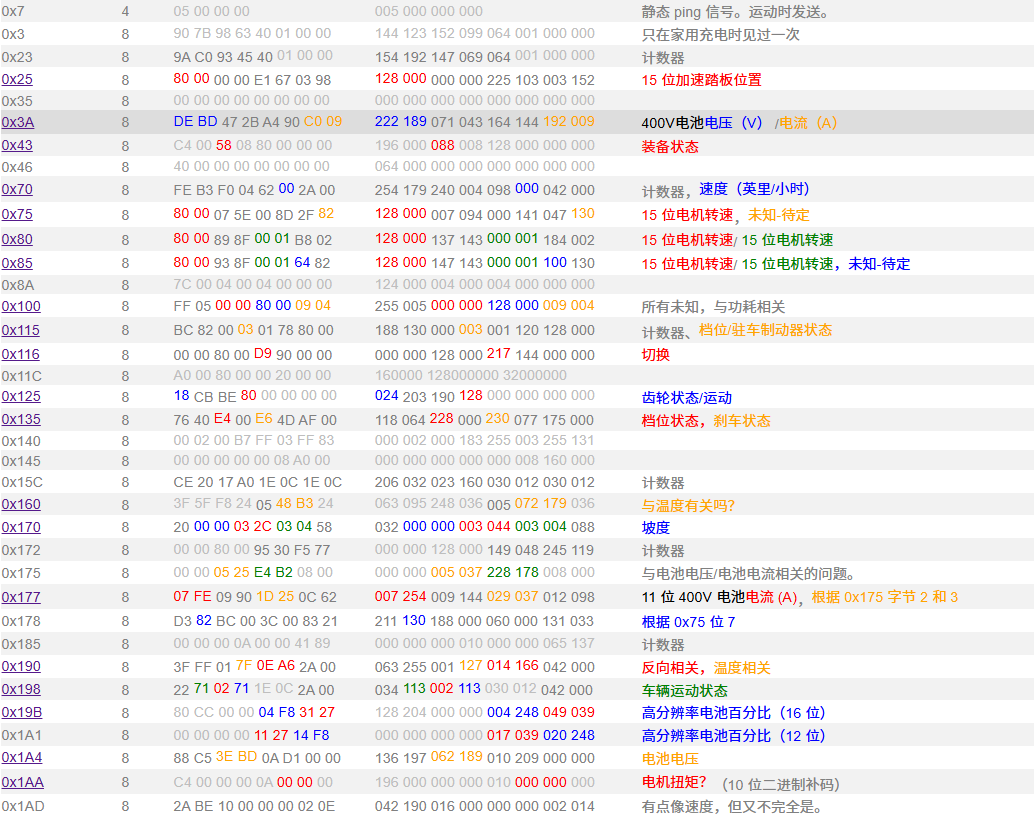1034x815 pixels.
Task: Select the hex data 'DE BD 47 2B A4 90 C0 09'
Action: pos(257,122)
